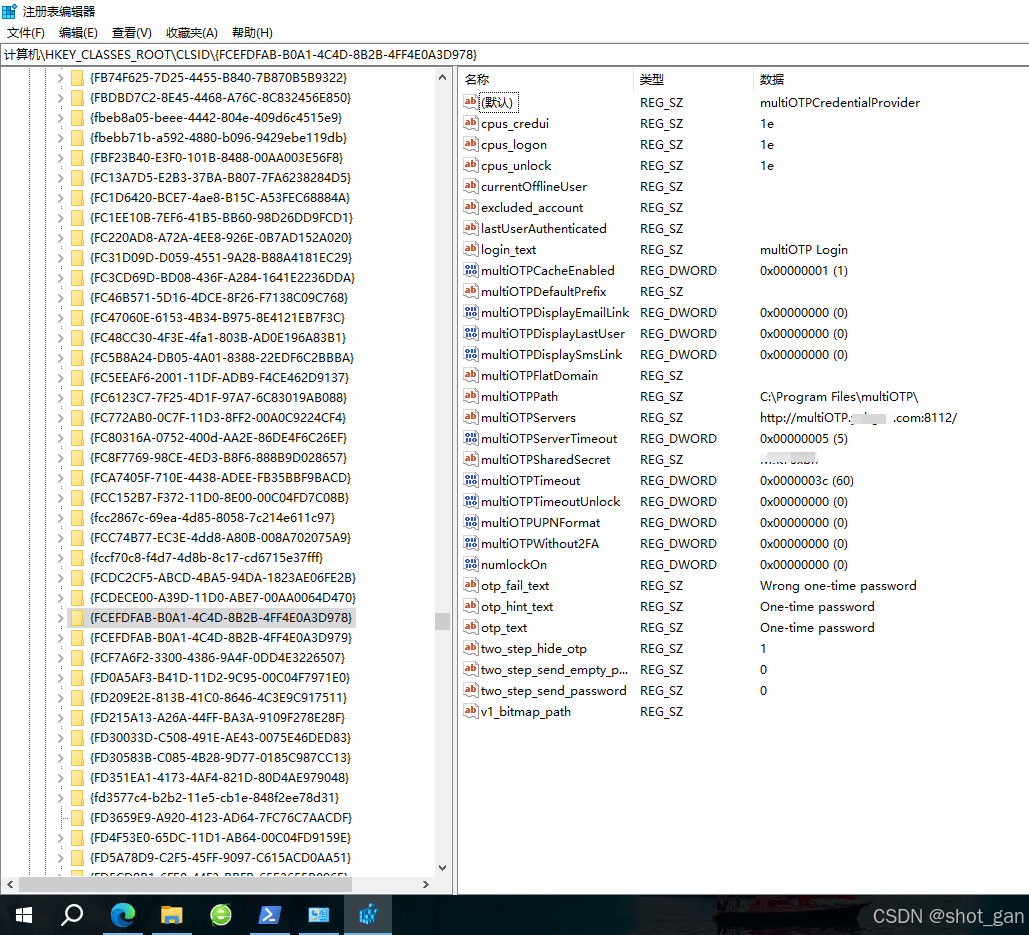
Task: Open File Explorer from taskbar
Action: 171,915
